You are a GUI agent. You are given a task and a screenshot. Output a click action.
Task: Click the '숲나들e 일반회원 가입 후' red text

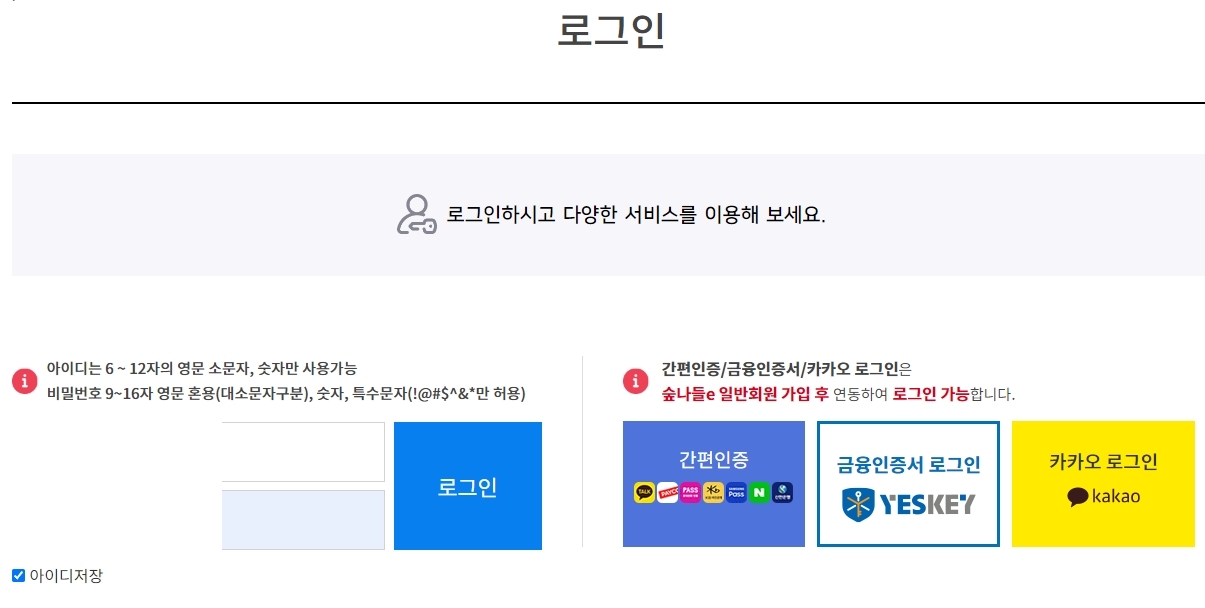click(745, 394)
